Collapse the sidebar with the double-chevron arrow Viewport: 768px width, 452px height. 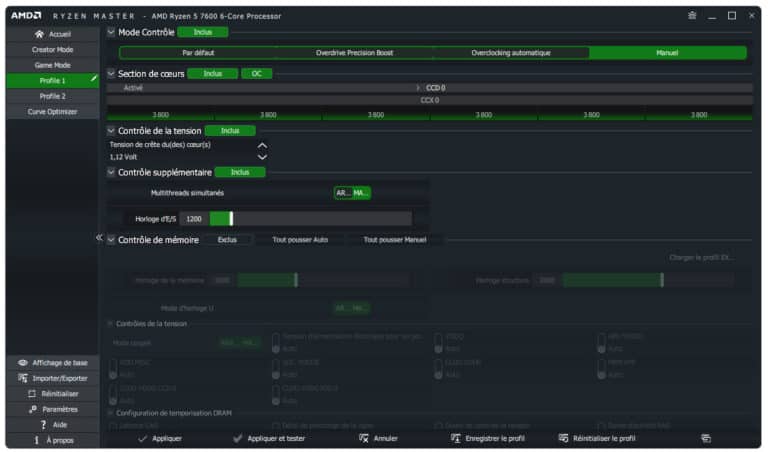(99, 238)
